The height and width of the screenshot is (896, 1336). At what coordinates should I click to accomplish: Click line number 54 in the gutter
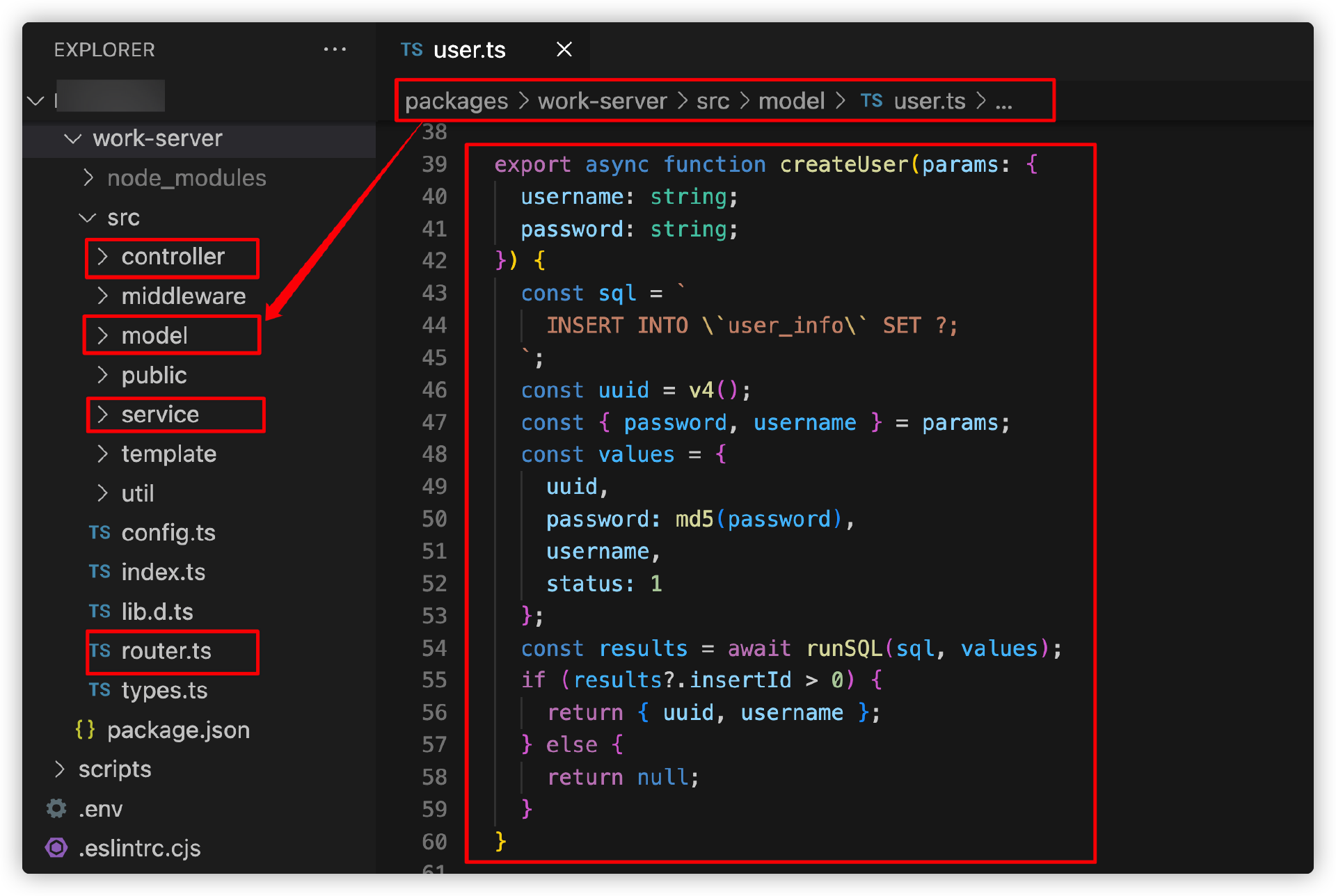click(x=434, y=648)
